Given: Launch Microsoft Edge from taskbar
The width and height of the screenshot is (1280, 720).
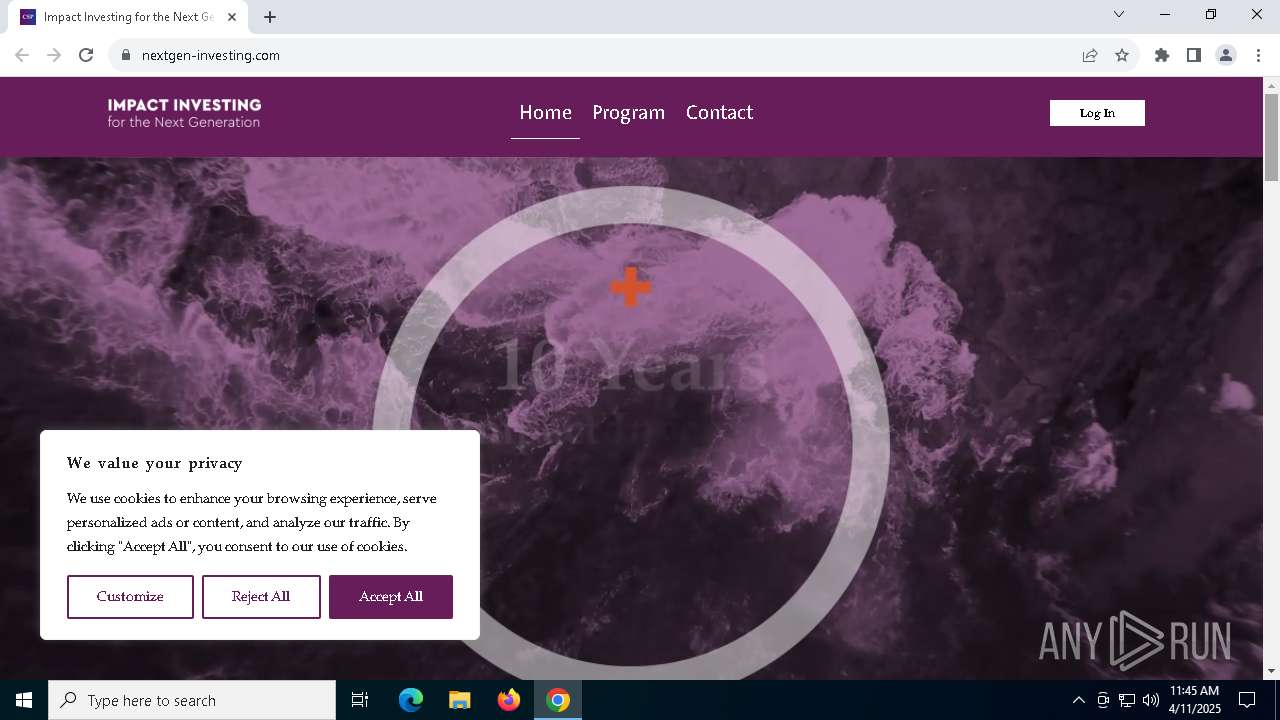Looking at the screenshot, I should pyautogui.click(x=411, y=700).
